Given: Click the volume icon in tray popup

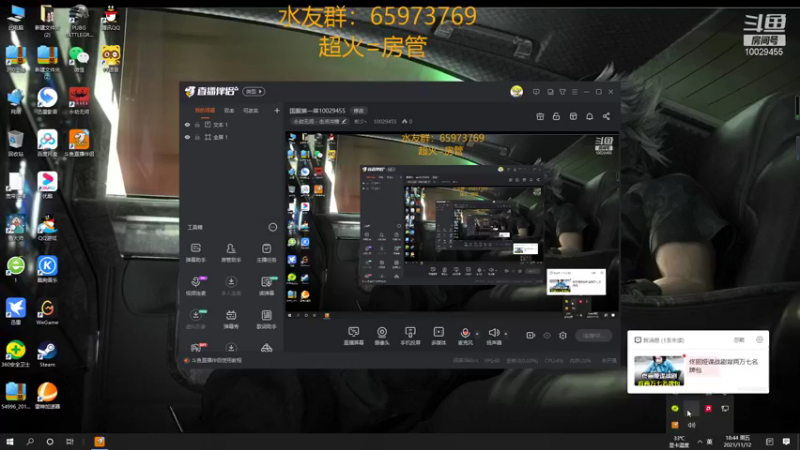Looking at the screenshot, I should point(691,425).
